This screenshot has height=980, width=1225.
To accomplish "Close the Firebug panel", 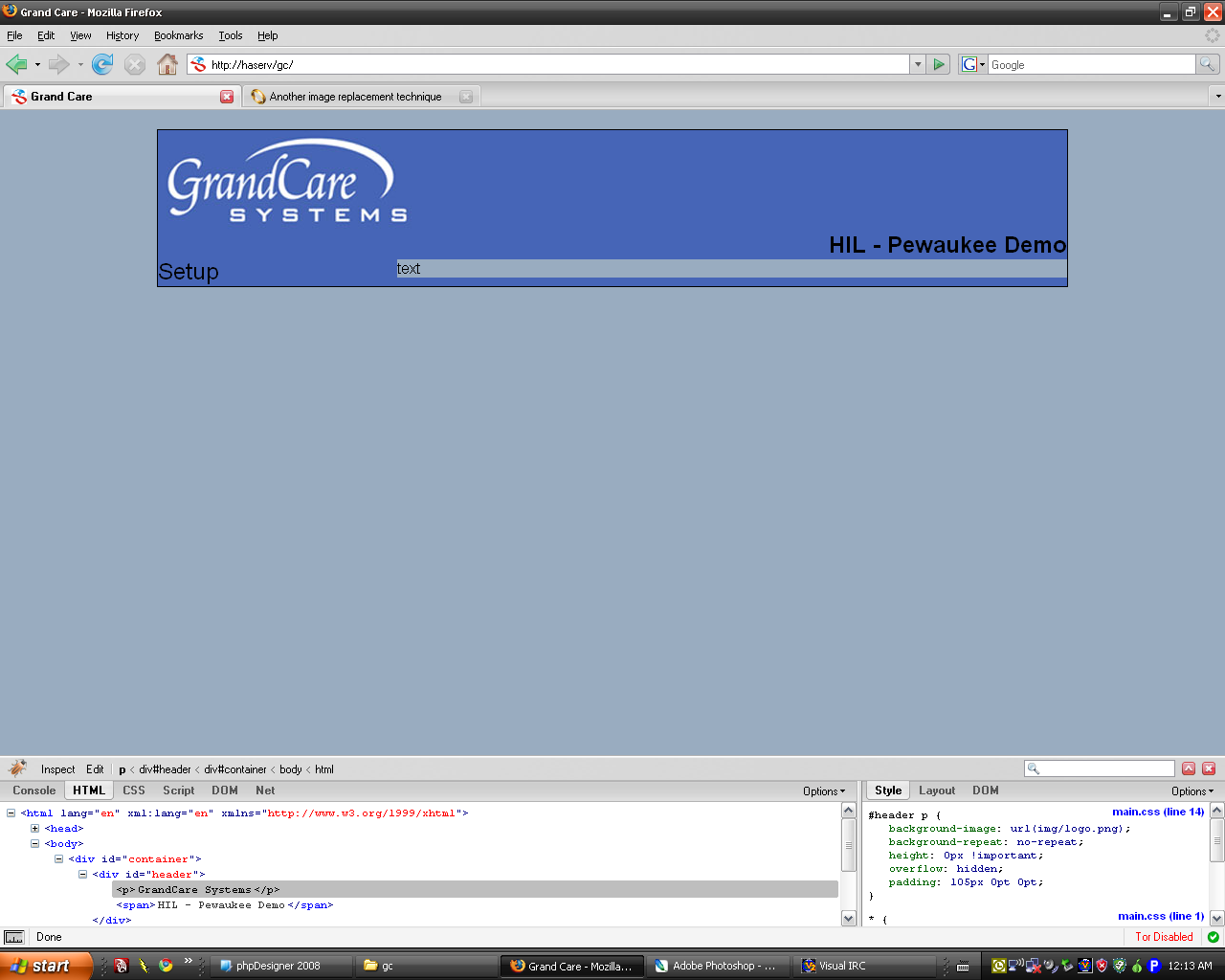I will [1209, 768].
